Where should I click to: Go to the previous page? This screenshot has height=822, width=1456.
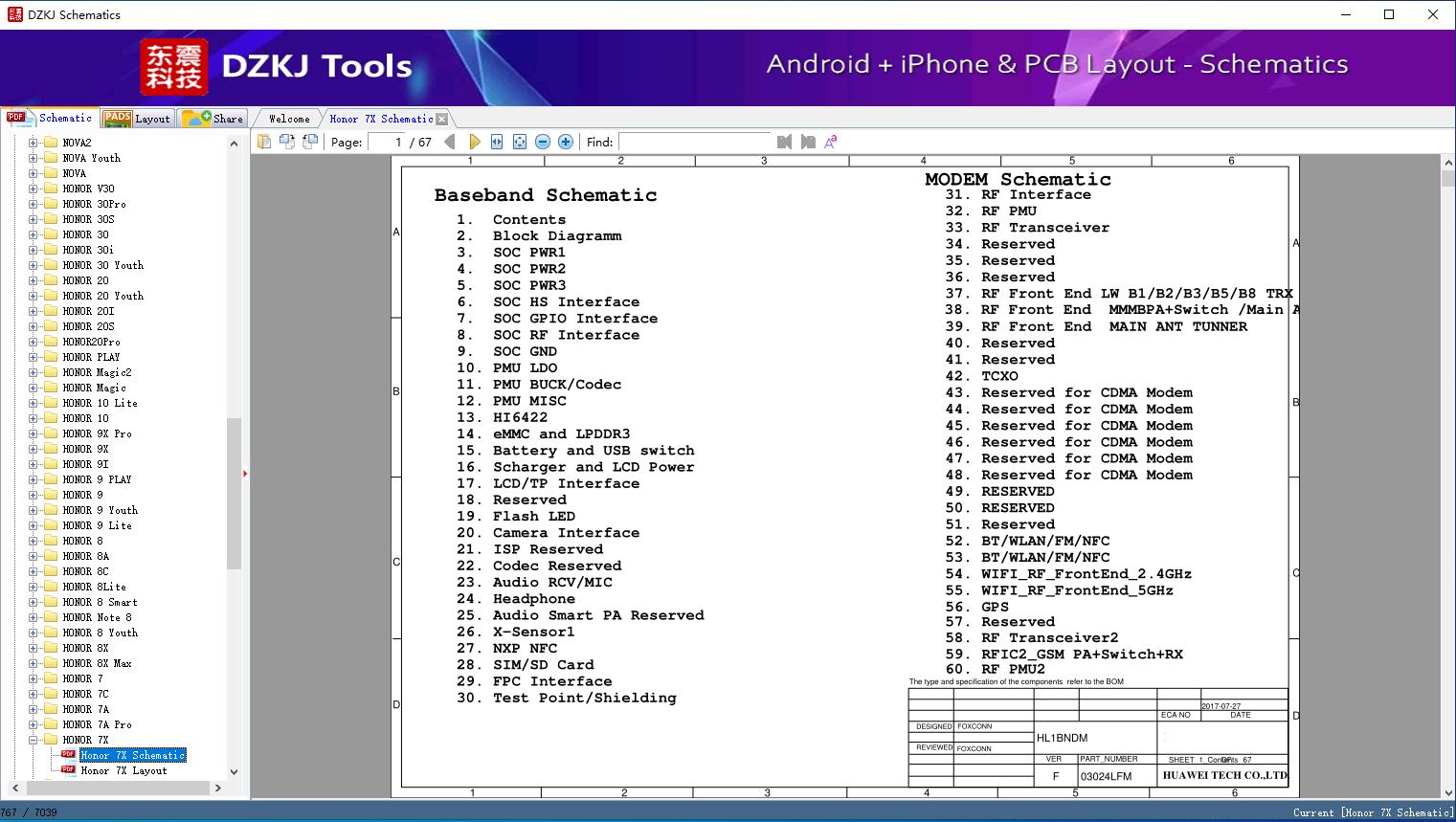[x=450, y=142]
